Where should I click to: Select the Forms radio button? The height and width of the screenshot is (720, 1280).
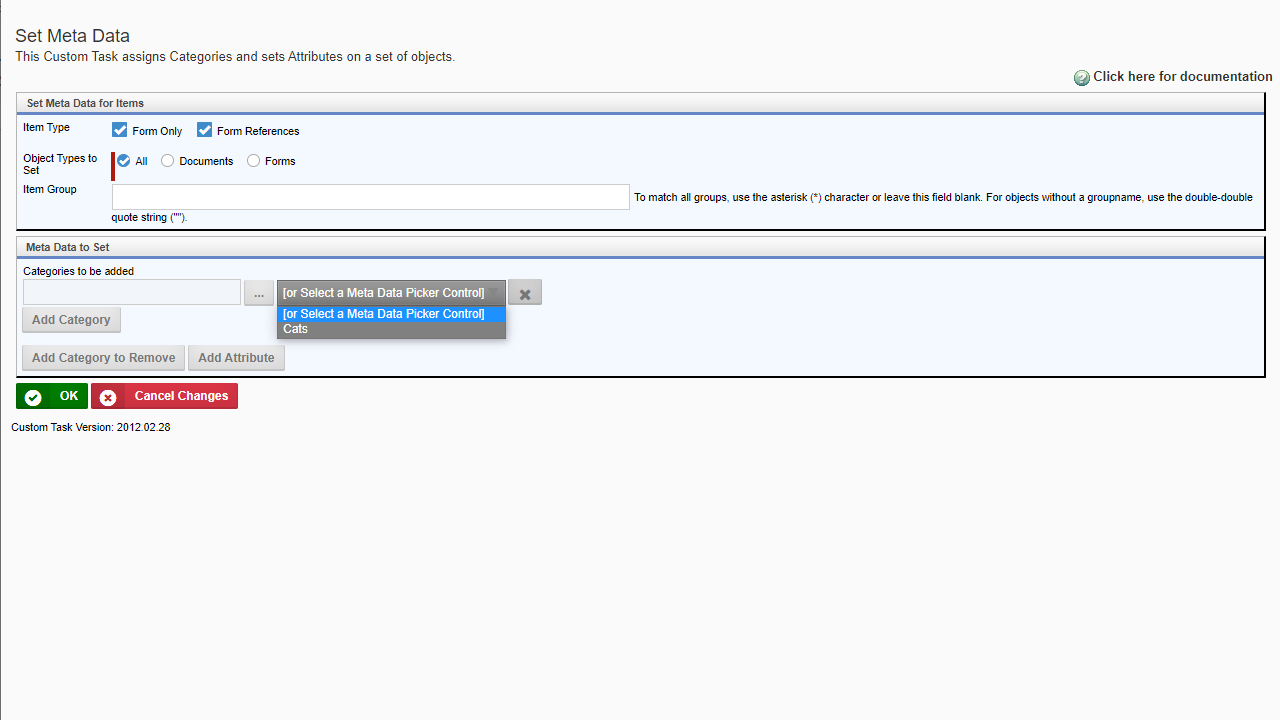pos(254,160)
